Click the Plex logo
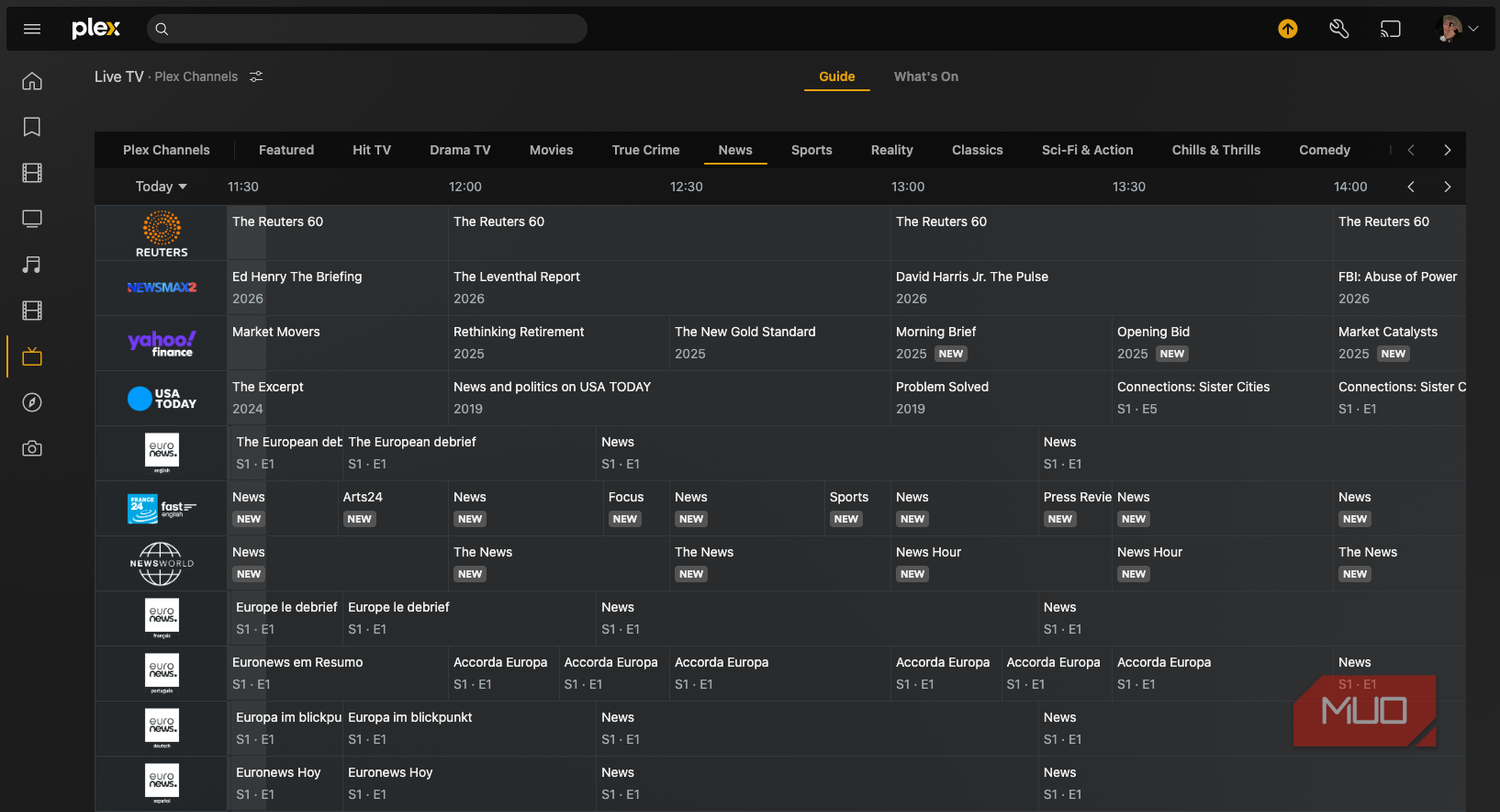The height and width of the screenshot is (812, 1500). (96, 29)
